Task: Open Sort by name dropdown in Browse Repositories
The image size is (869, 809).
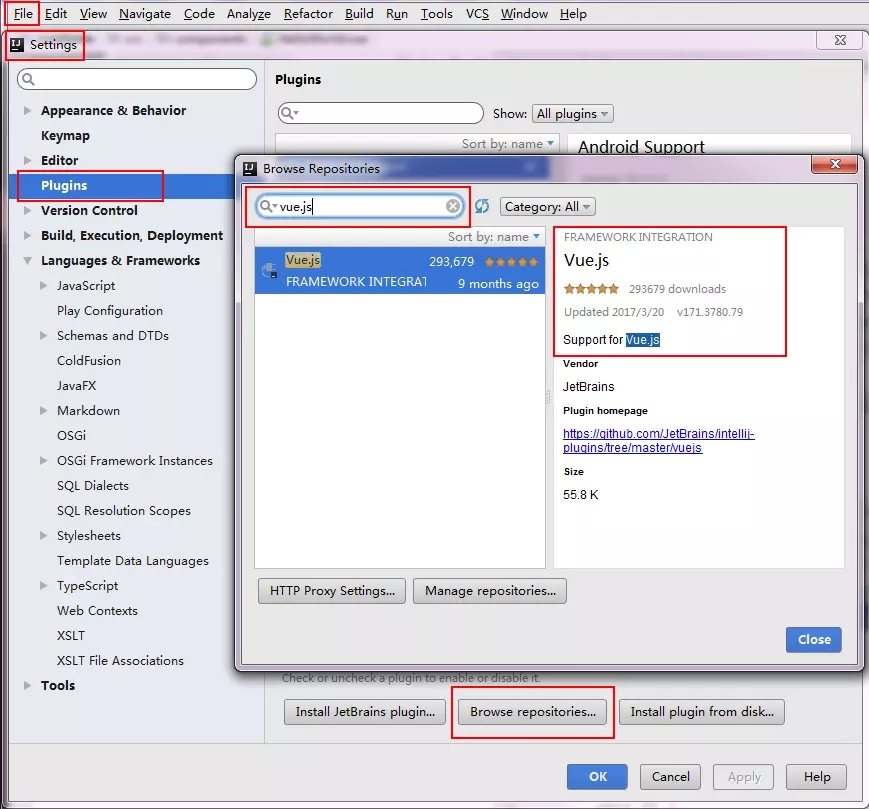Action: pos(493,237)
